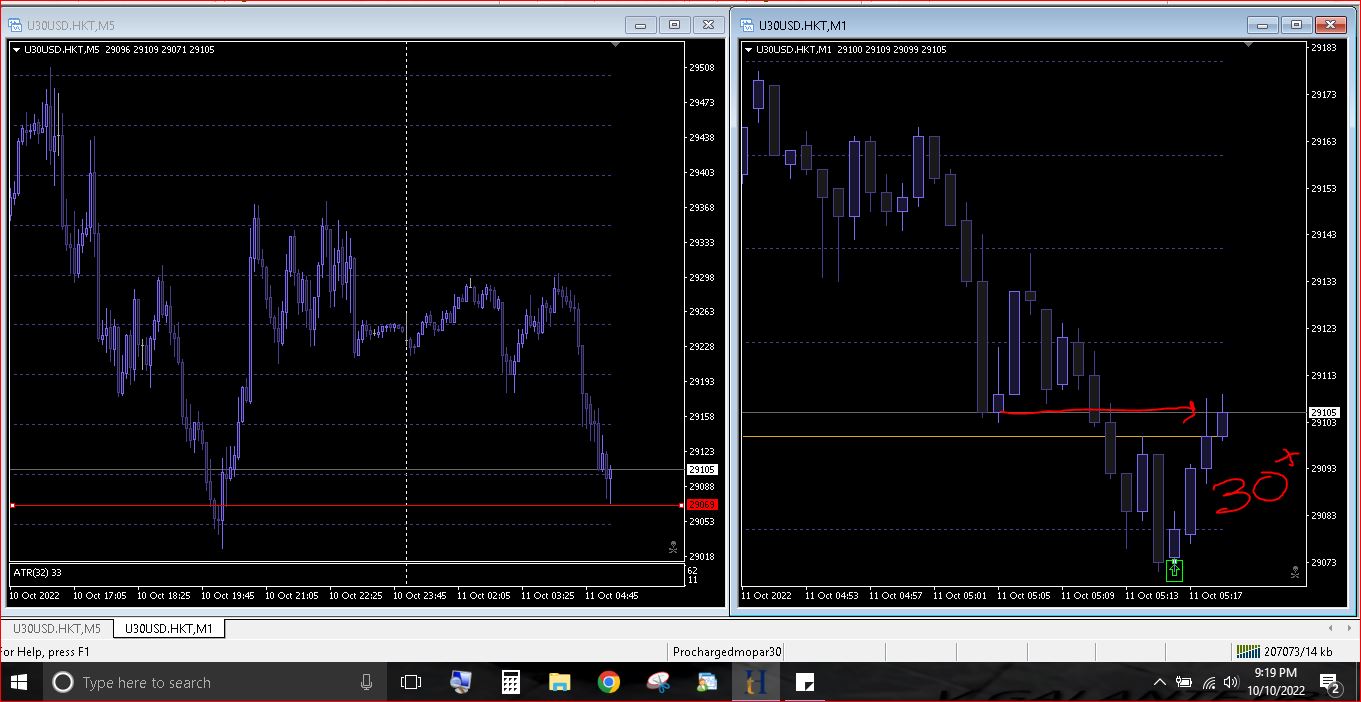Click the taskbar icon left of trading terminal
The image size is (1361, 702).
(x=707, y=682)
